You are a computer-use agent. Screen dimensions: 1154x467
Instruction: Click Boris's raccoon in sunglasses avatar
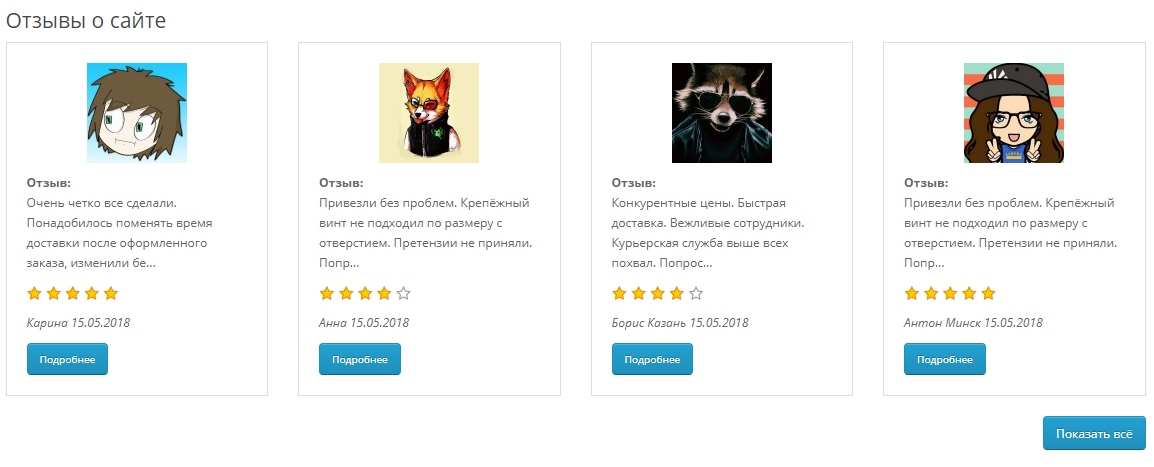[x=722, y=113]
